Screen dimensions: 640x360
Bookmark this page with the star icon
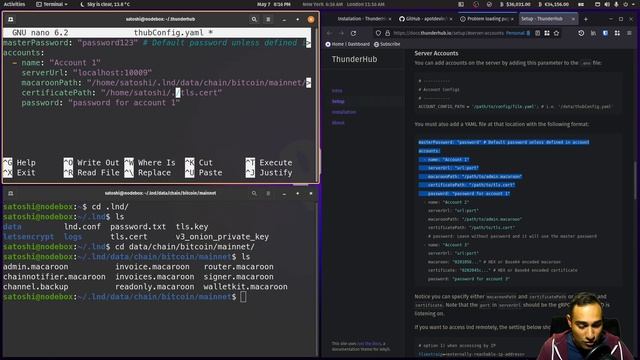(556, 33)
